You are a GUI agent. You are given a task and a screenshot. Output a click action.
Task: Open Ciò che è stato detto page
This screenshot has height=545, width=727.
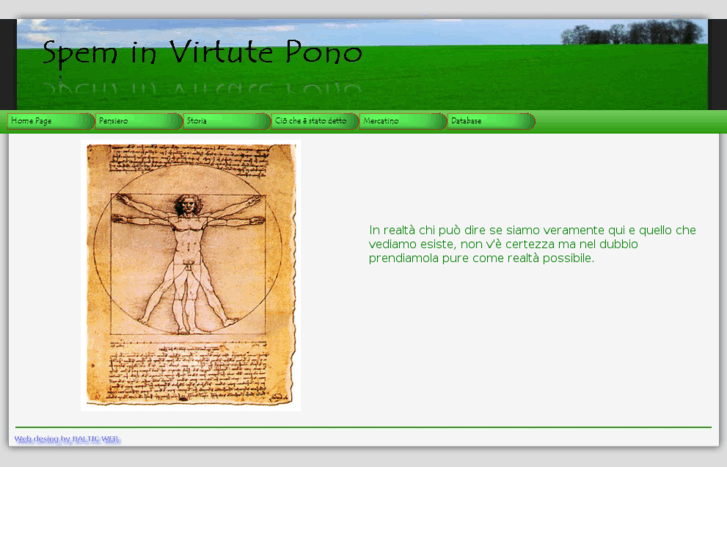pyautogui.click(x=315, y=122)
